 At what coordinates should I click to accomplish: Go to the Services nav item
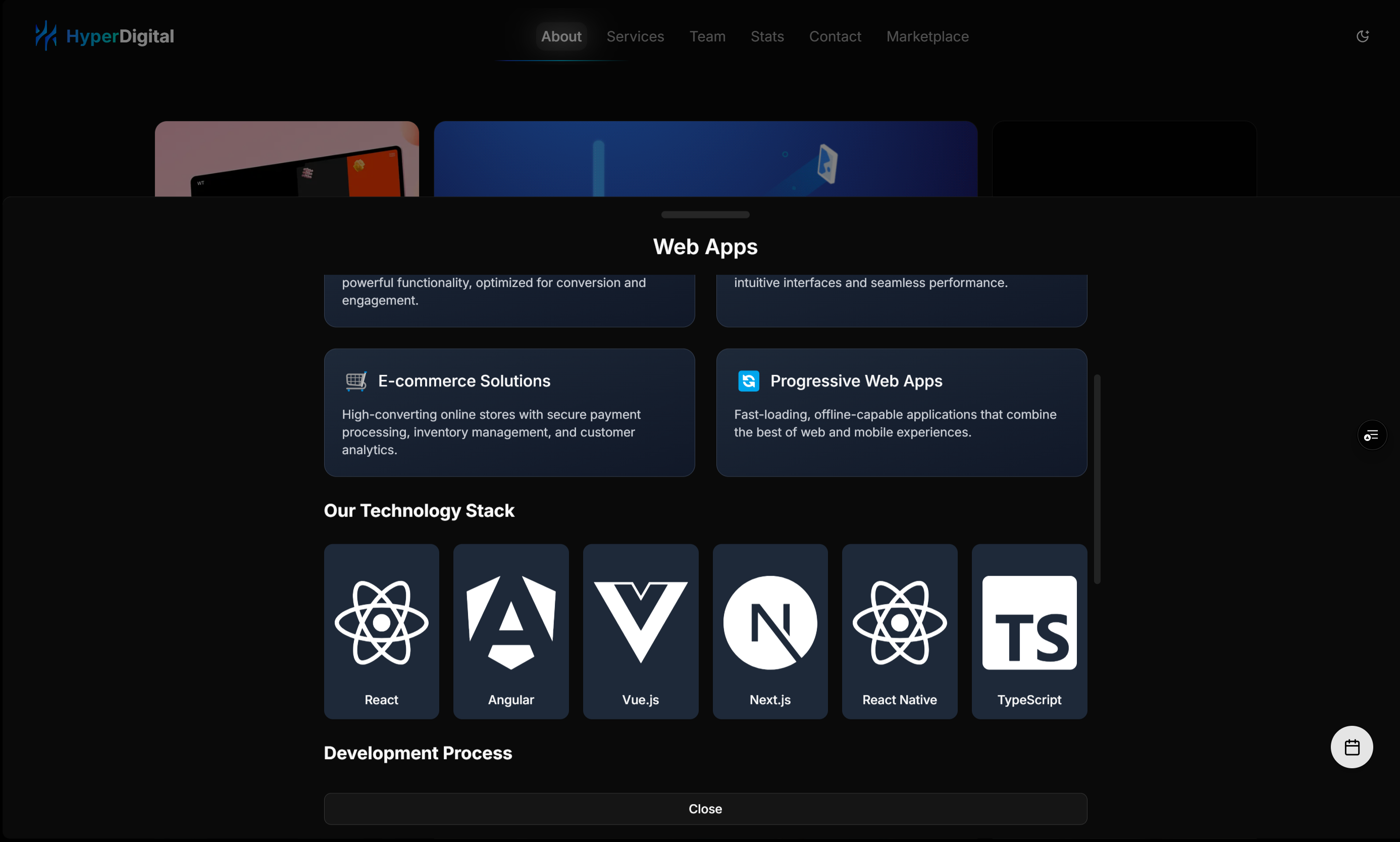click(x=635, y=36)
